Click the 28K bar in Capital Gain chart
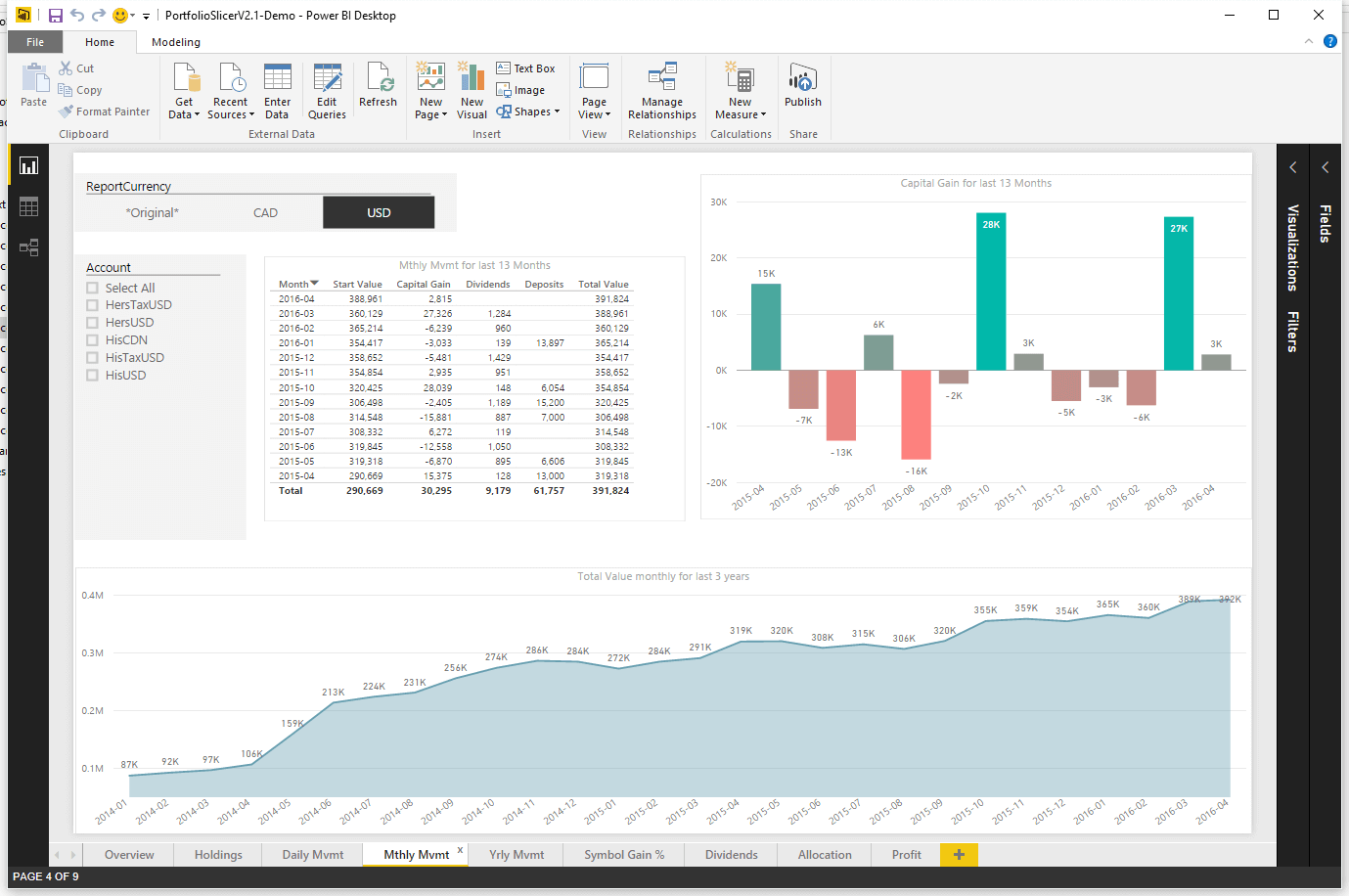 (990, 293)
